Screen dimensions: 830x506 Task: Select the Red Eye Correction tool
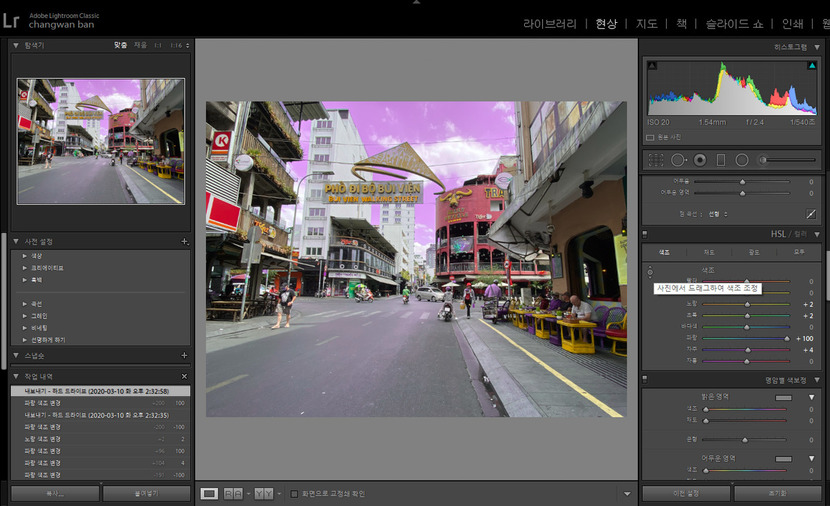[x=700, y=160]
